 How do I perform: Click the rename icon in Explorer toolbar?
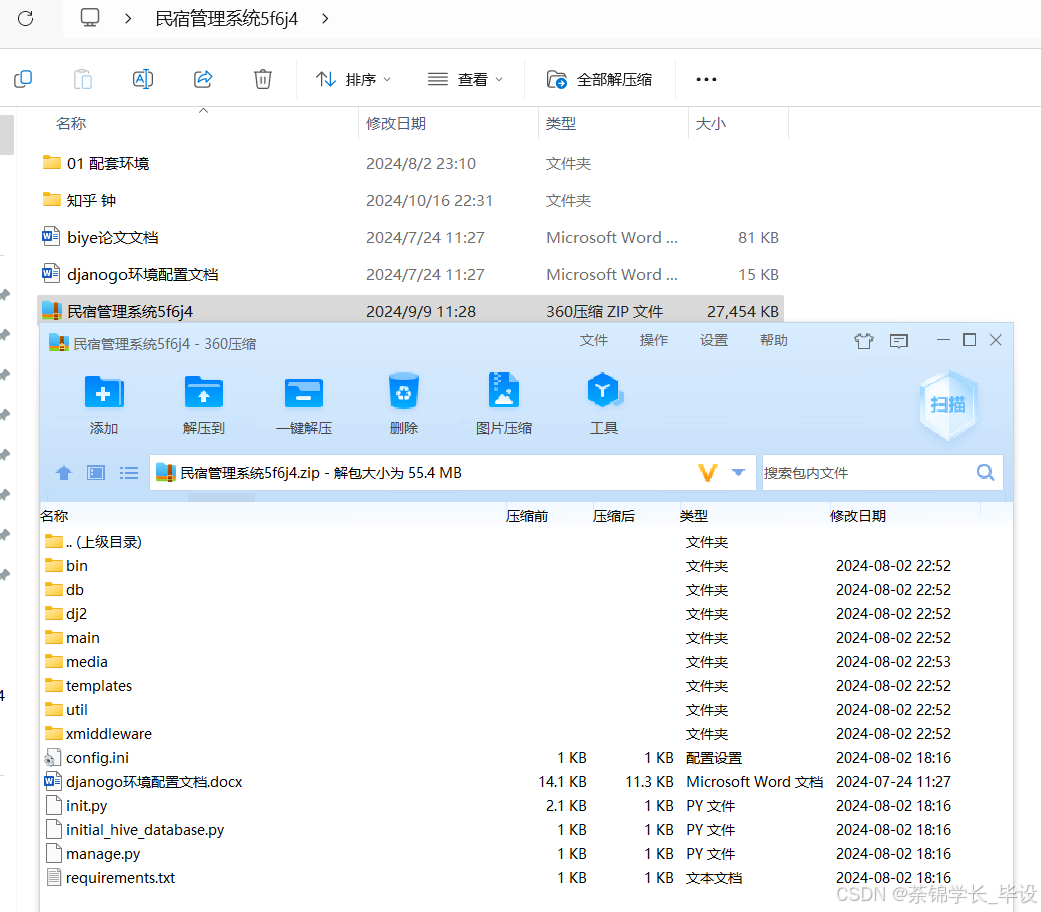142,79
